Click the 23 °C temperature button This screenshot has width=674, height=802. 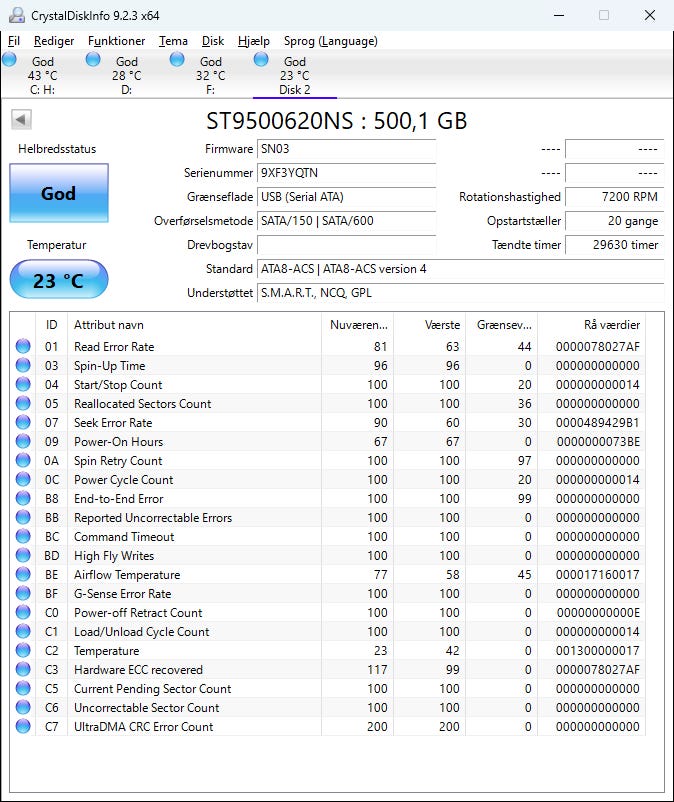coord(58,280)
